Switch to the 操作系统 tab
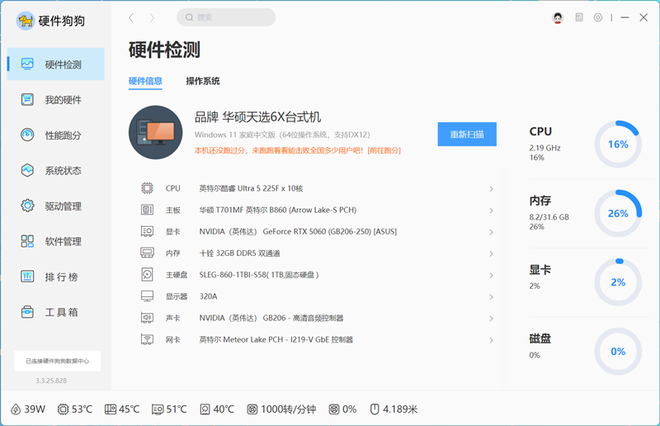The height and width of the screenshot is (426, 660). (203, 81)
